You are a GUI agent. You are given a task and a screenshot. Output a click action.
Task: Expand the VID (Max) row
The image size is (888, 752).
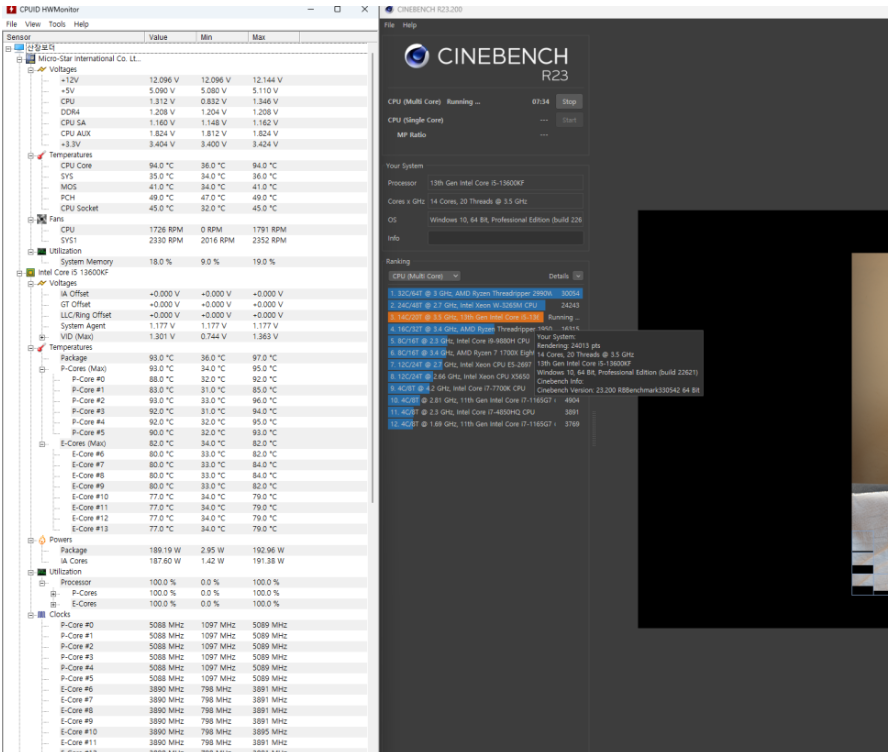tap(42, 337)
